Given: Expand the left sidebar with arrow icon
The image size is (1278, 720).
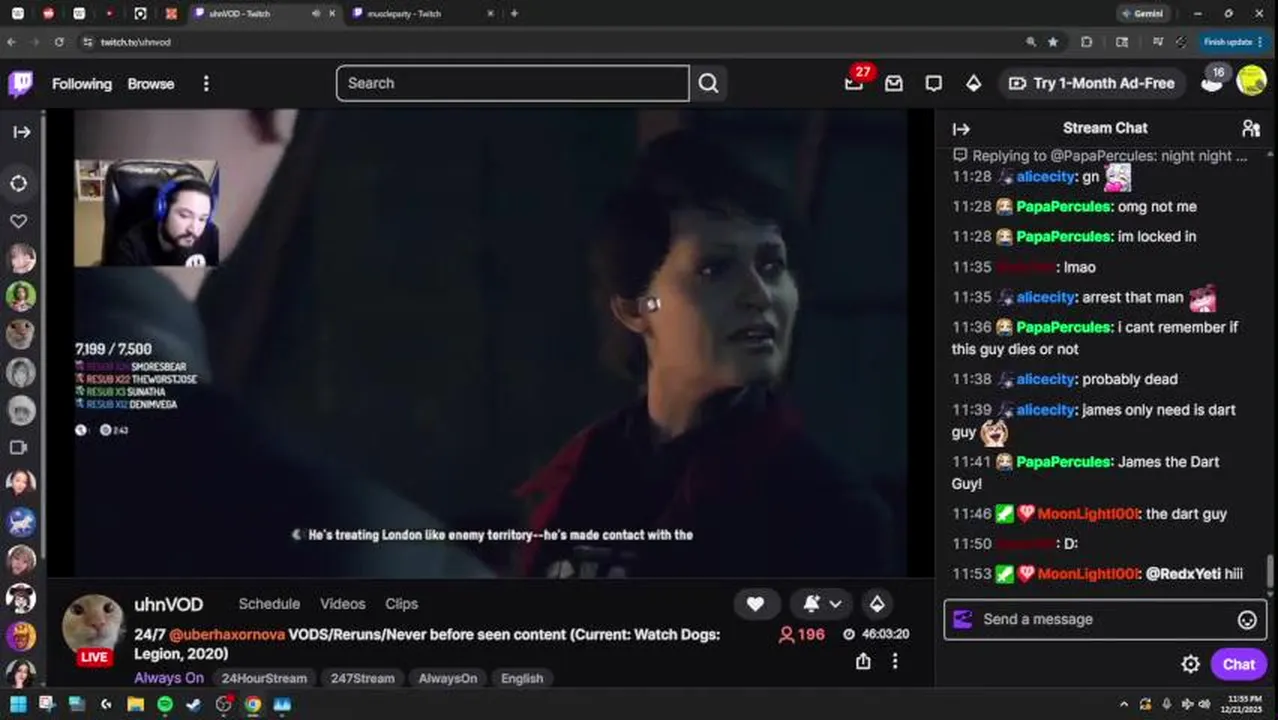Looking at the screenshot, I should (x=21, y=132).
